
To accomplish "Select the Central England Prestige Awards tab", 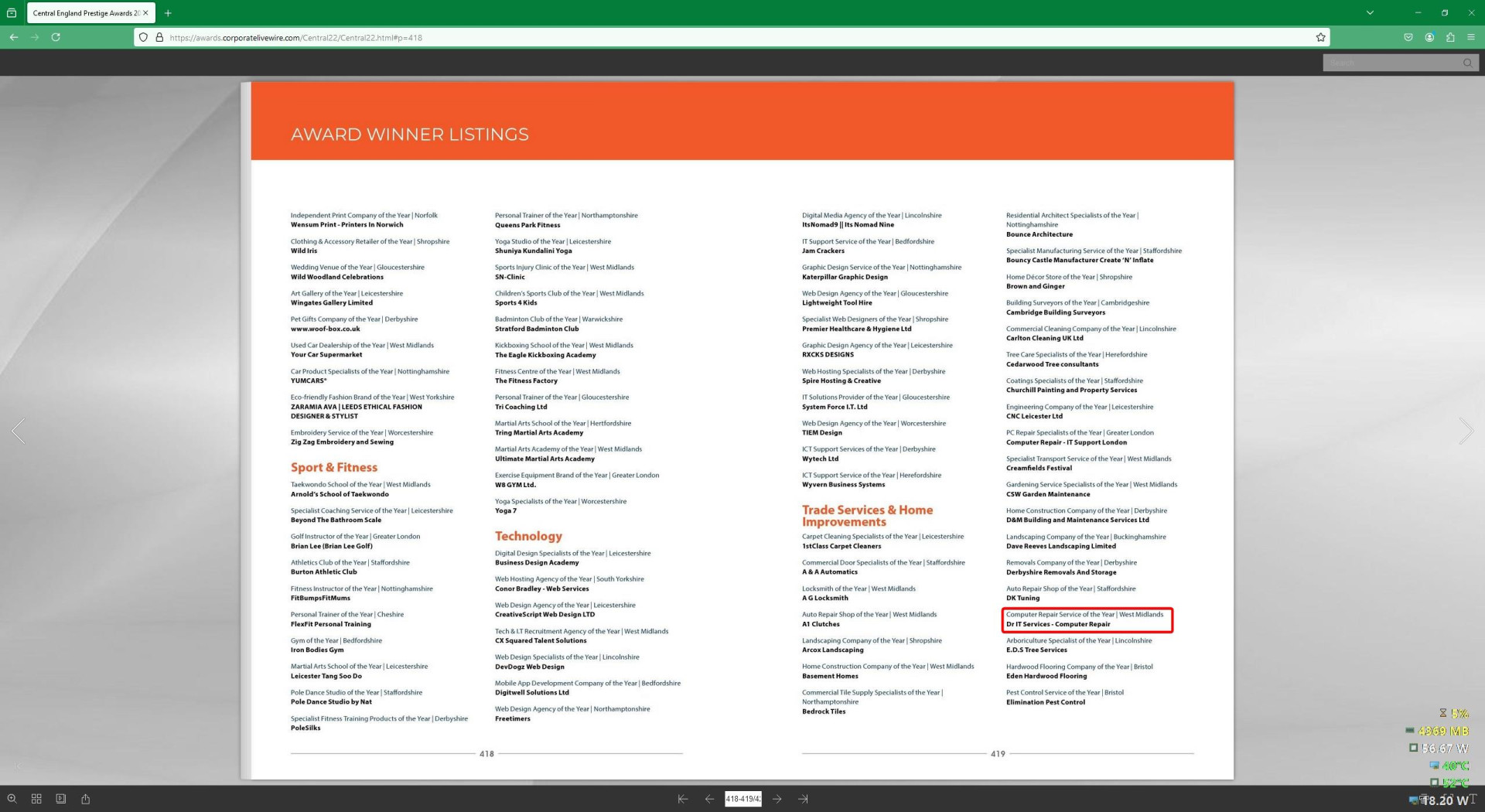I will pos(85,12).
